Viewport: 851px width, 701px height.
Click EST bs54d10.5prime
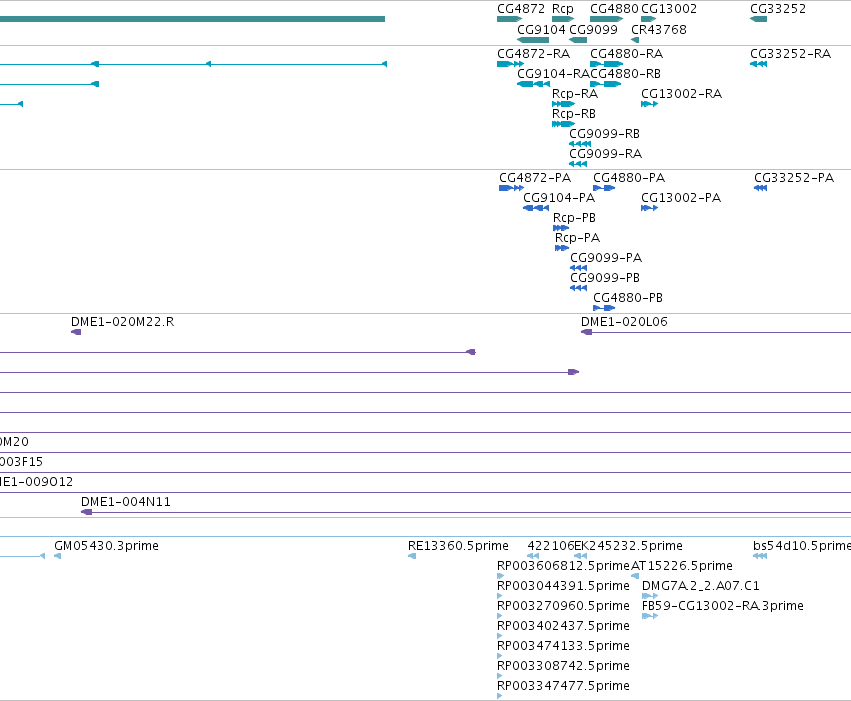(x=802, y=546)
